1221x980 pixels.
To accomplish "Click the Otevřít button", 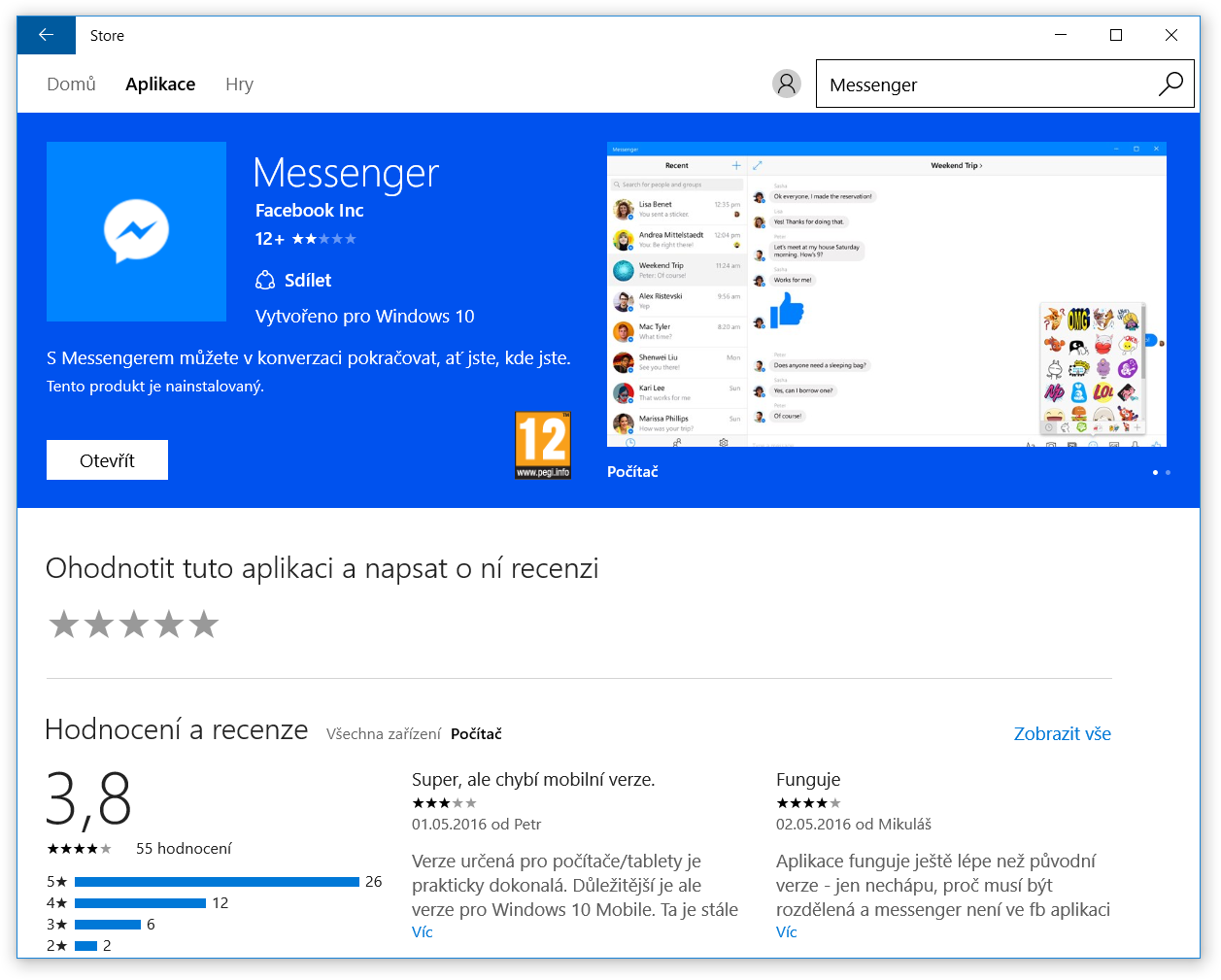I will [107, 459].
